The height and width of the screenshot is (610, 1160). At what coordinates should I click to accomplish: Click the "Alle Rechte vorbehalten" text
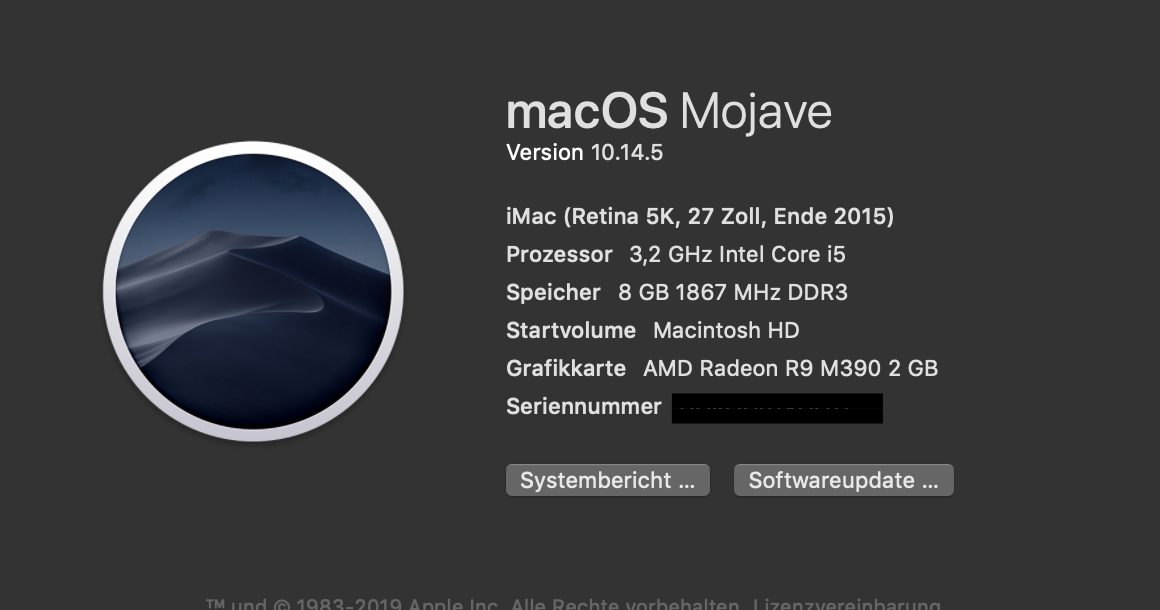pyautogui.click(x=627, y=605)
